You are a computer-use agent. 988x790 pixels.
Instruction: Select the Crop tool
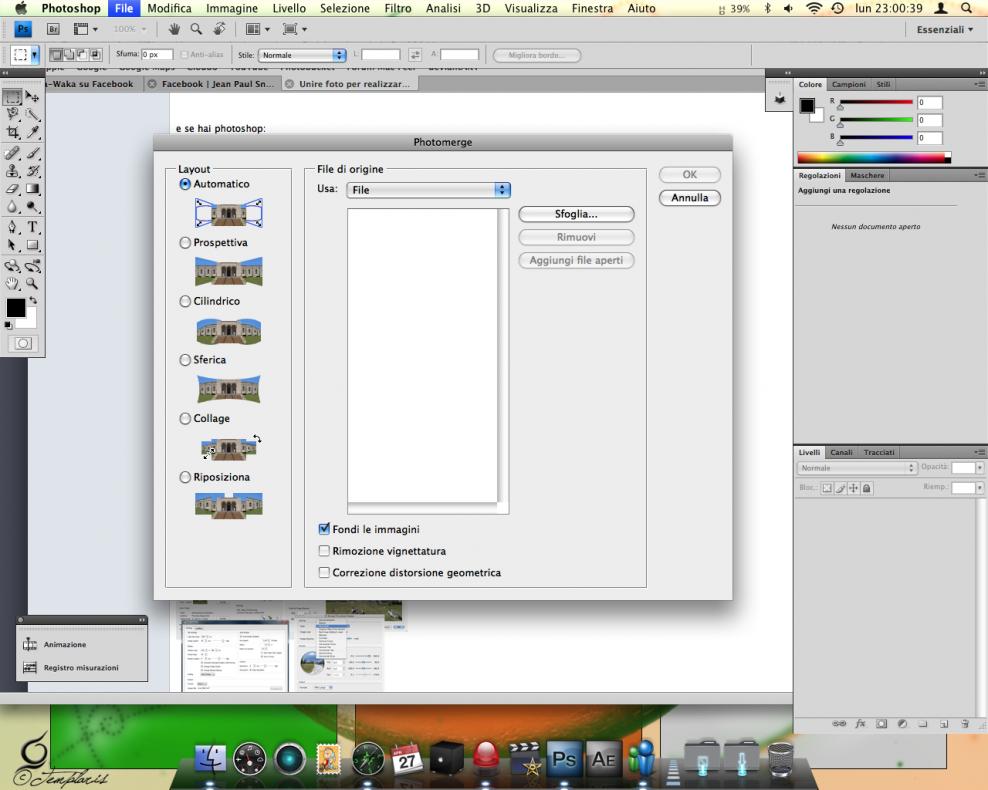[13, 132]
